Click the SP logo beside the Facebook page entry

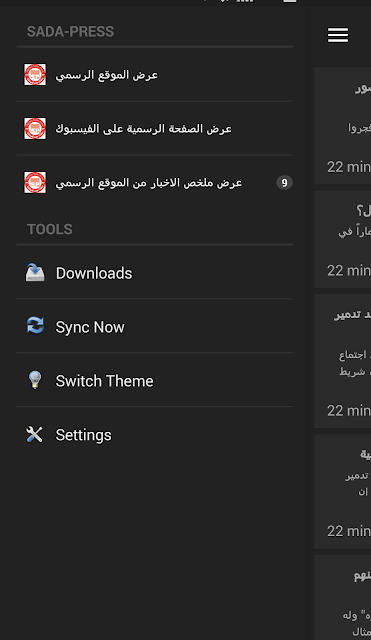[35, 129]
